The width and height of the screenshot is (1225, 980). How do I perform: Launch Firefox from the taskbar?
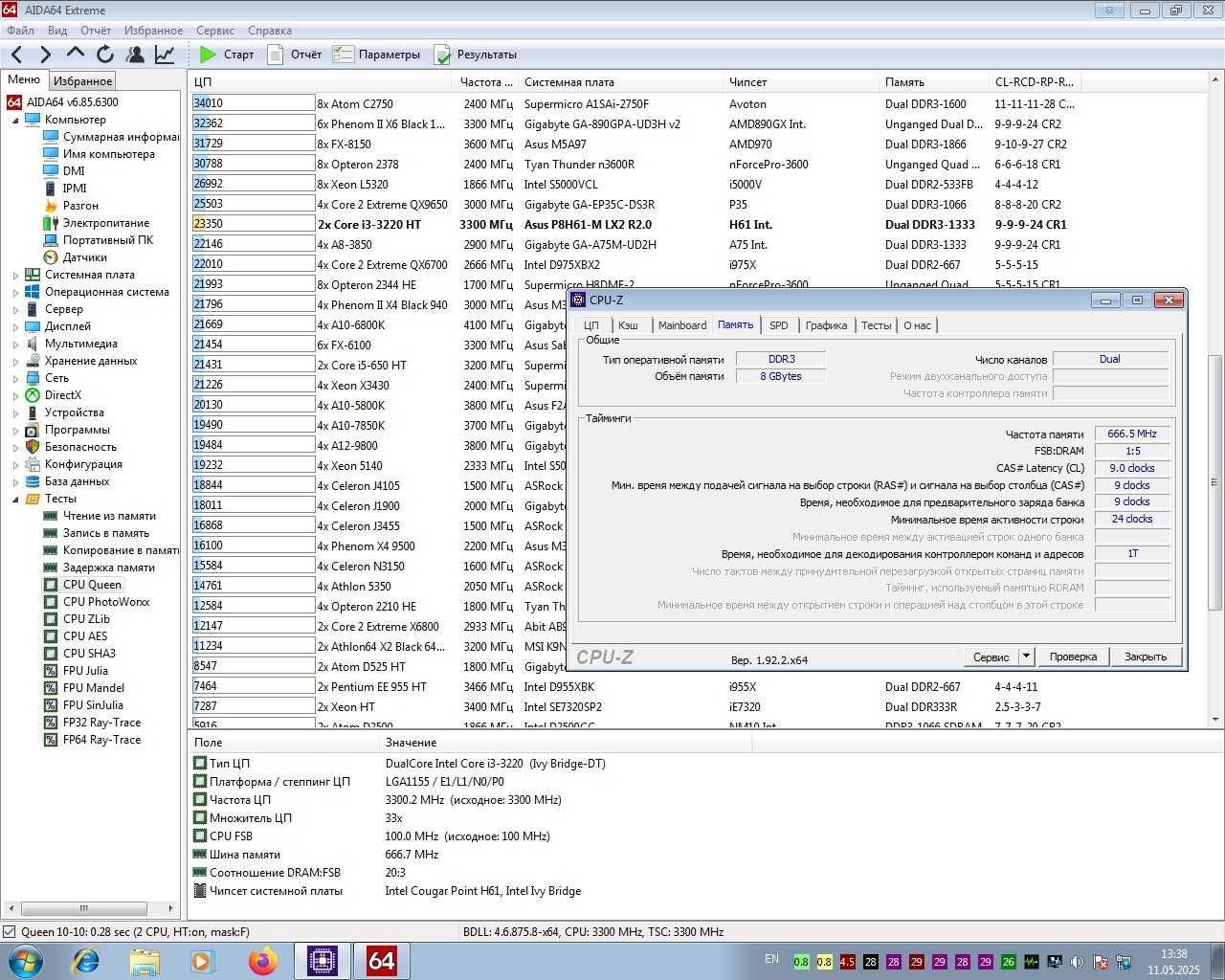(262, 961)
